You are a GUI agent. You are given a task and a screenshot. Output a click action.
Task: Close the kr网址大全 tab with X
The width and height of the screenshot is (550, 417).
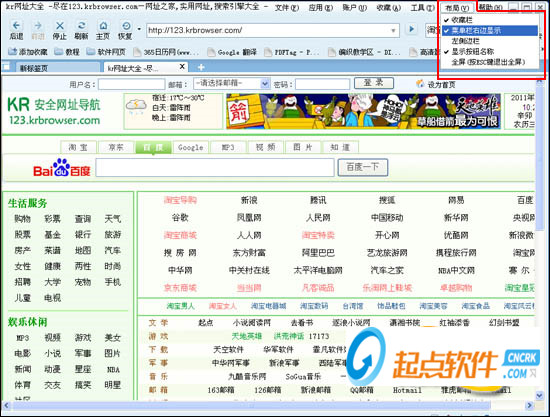click(x=182, y=66)
